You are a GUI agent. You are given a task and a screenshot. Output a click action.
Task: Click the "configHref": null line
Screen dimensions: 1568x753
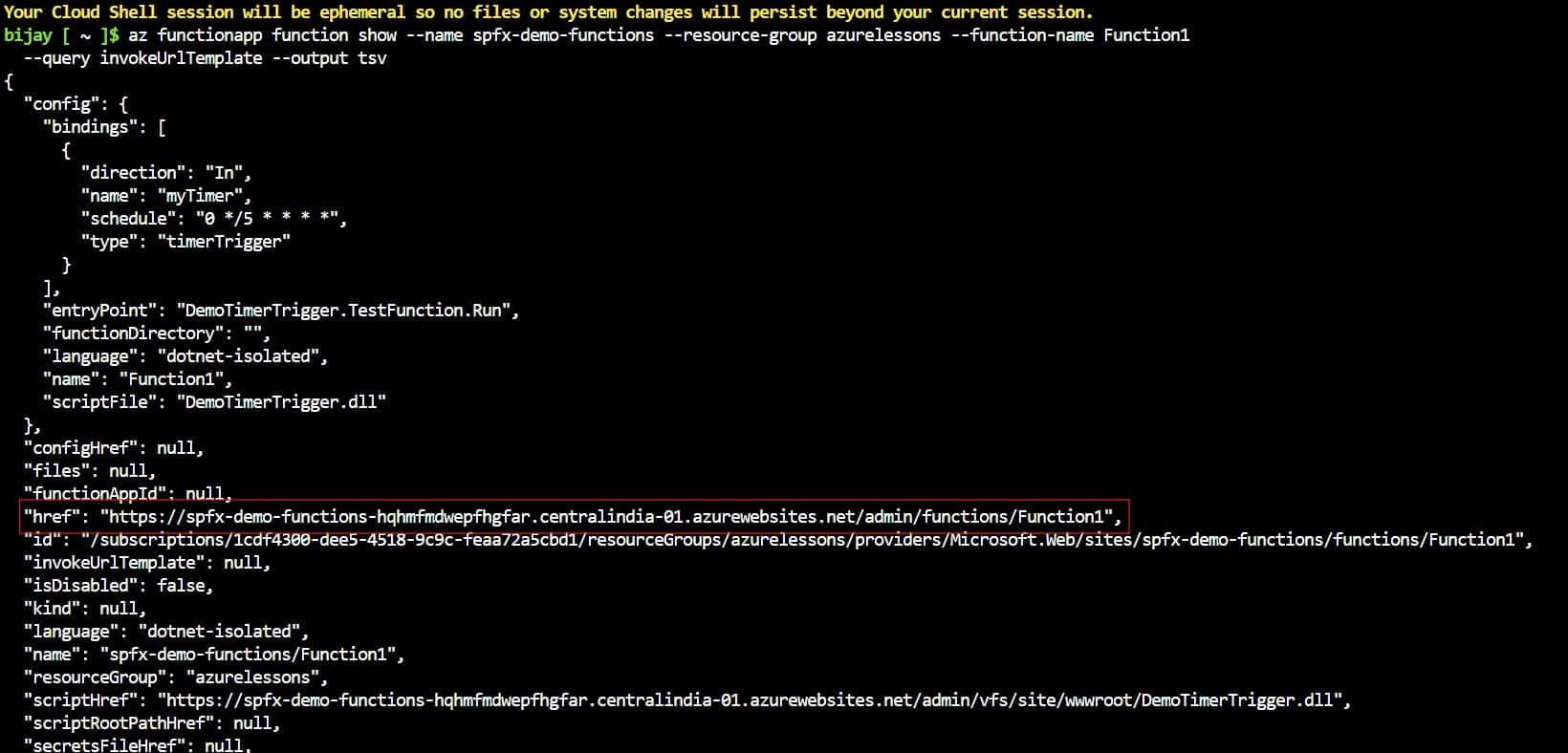click(x=114, y=448)
